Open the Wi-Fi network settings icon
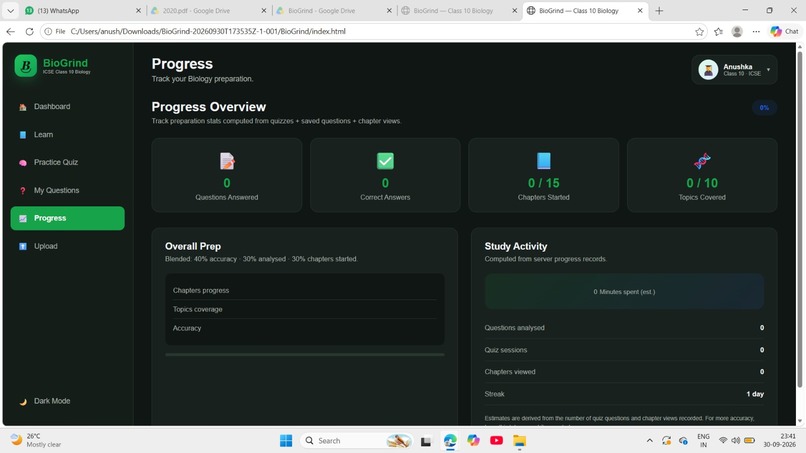The width and height of the screenshot is (806, 453). coord(723,441)
